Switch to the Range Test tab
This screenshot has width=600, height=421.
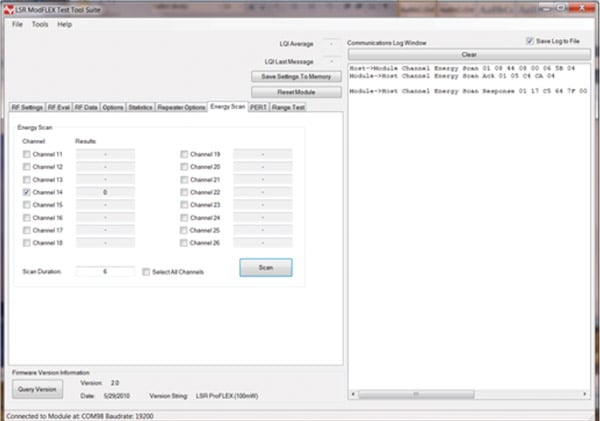pos(289,106)
